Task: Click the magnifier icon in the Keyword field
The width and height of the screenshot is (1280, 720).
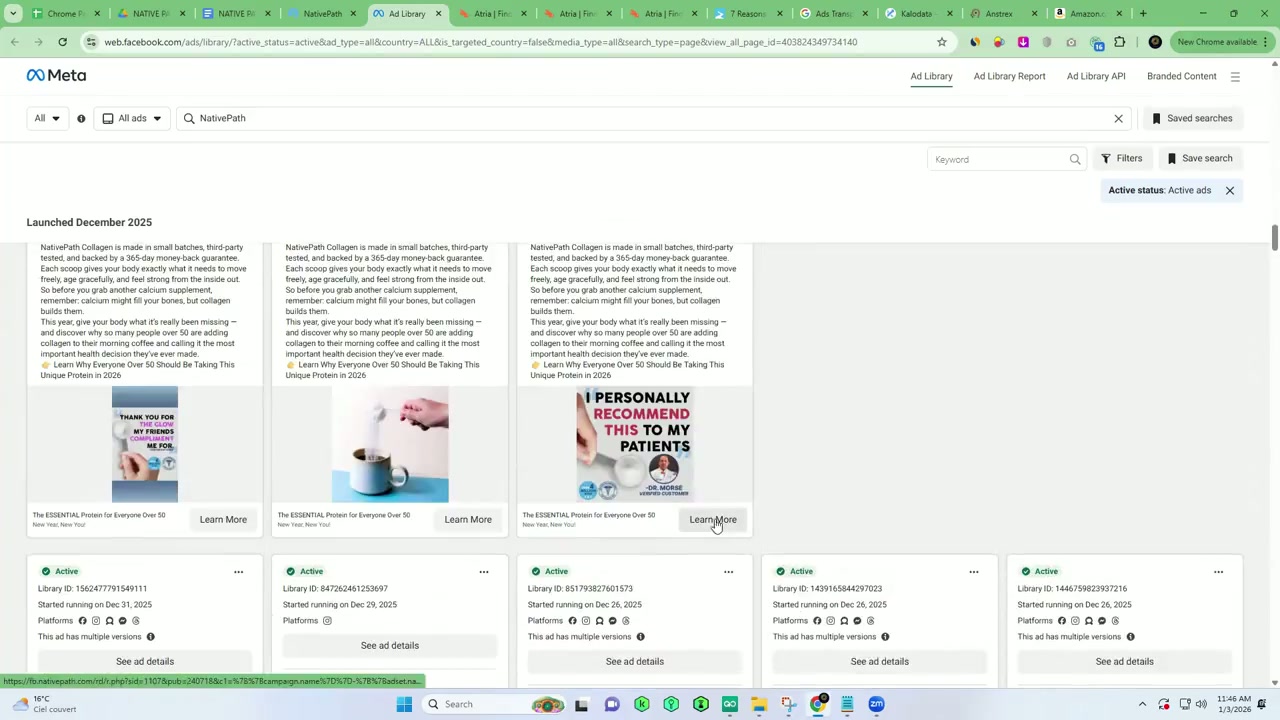Action: point(1074,159)
